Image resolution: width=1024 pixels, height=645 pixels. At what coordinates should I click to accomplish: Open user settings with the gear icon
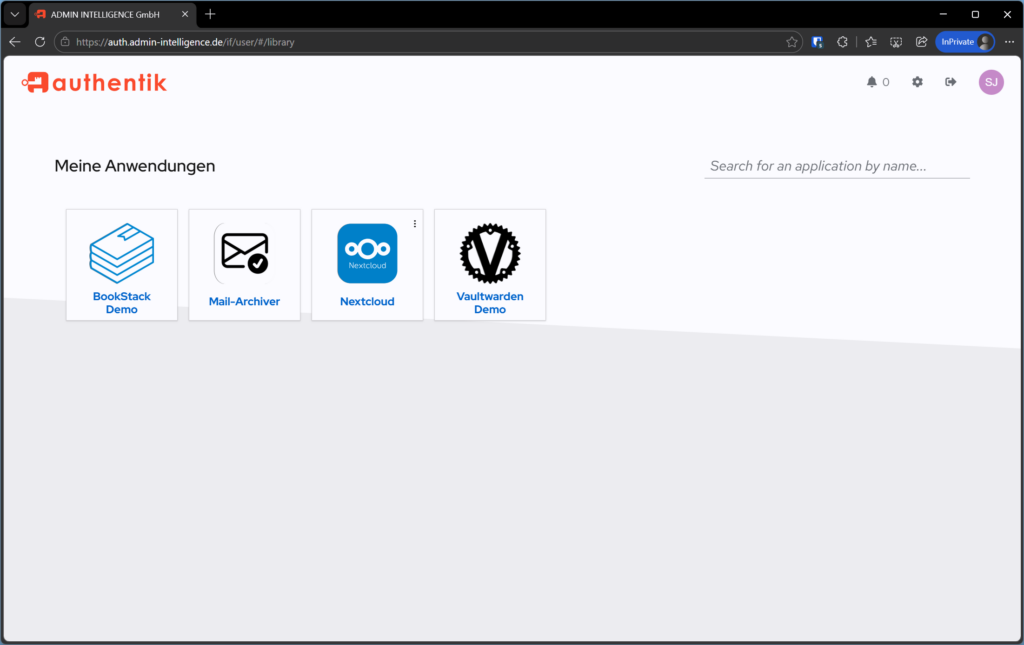pos(917,82)
